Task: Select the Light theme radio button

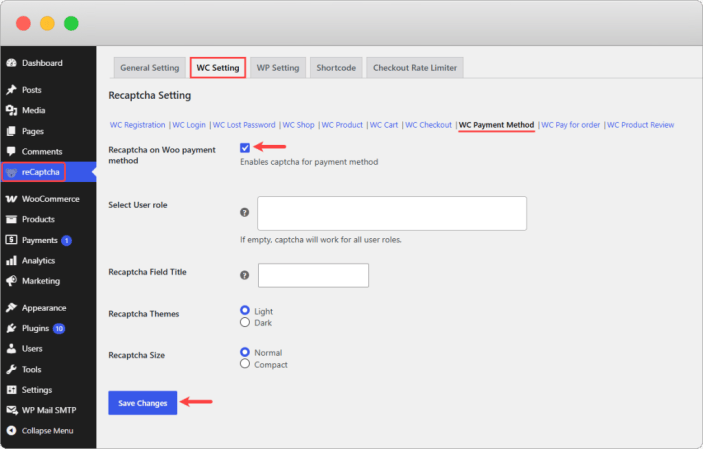Action: click(245, 310)
